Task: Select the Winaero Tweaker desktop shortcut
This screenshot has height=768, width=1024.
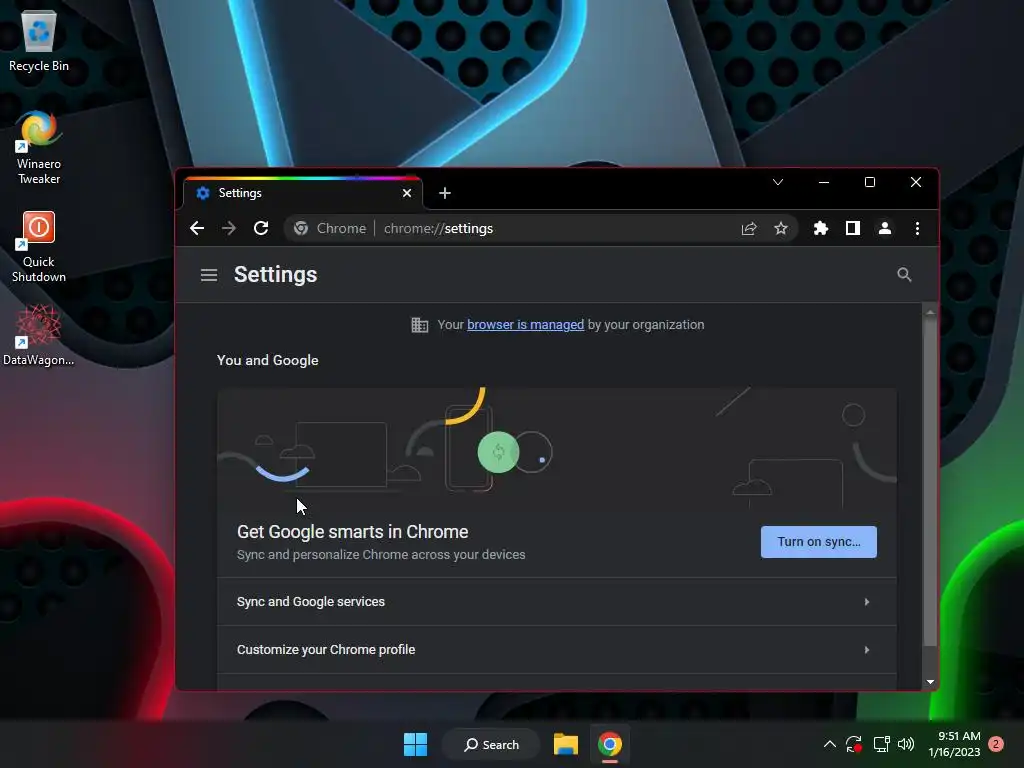Action: pos(39,148)
